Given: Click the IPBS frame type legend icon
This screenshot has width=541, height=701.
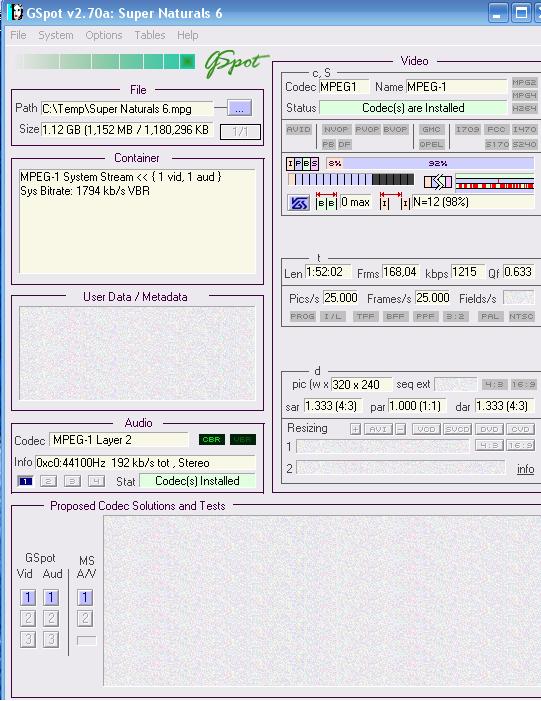Looking at the screenshot, I should pyautogui.click(x=302, y=164).
